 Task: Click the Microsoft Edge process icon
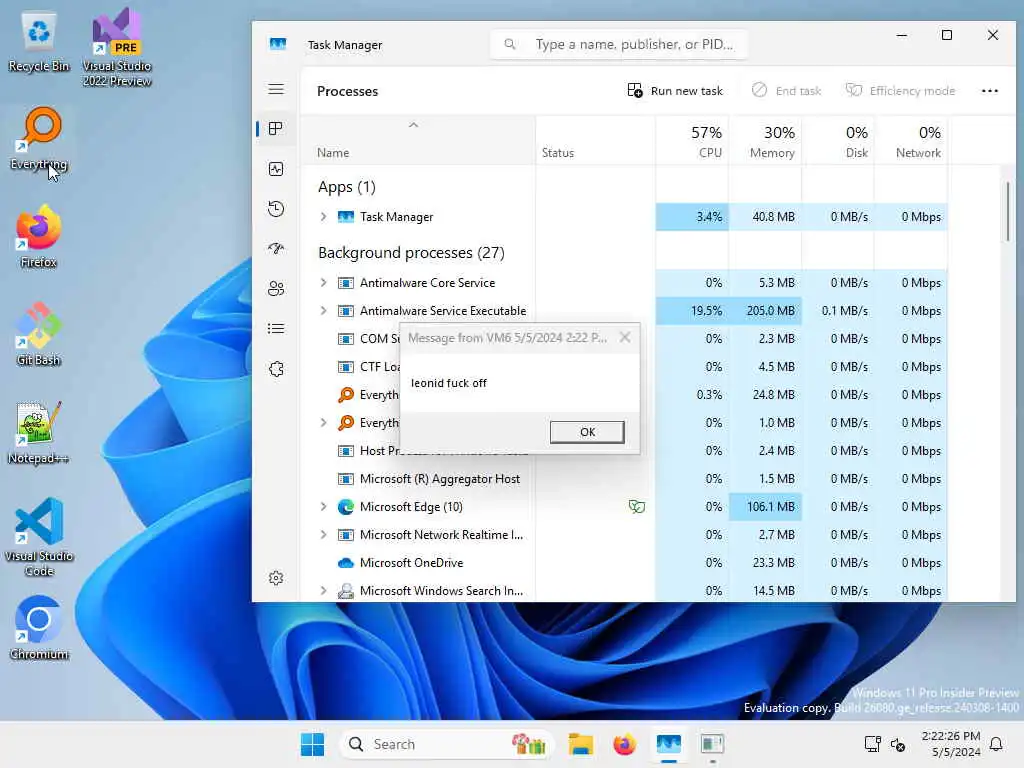click(x=345, y=507)
